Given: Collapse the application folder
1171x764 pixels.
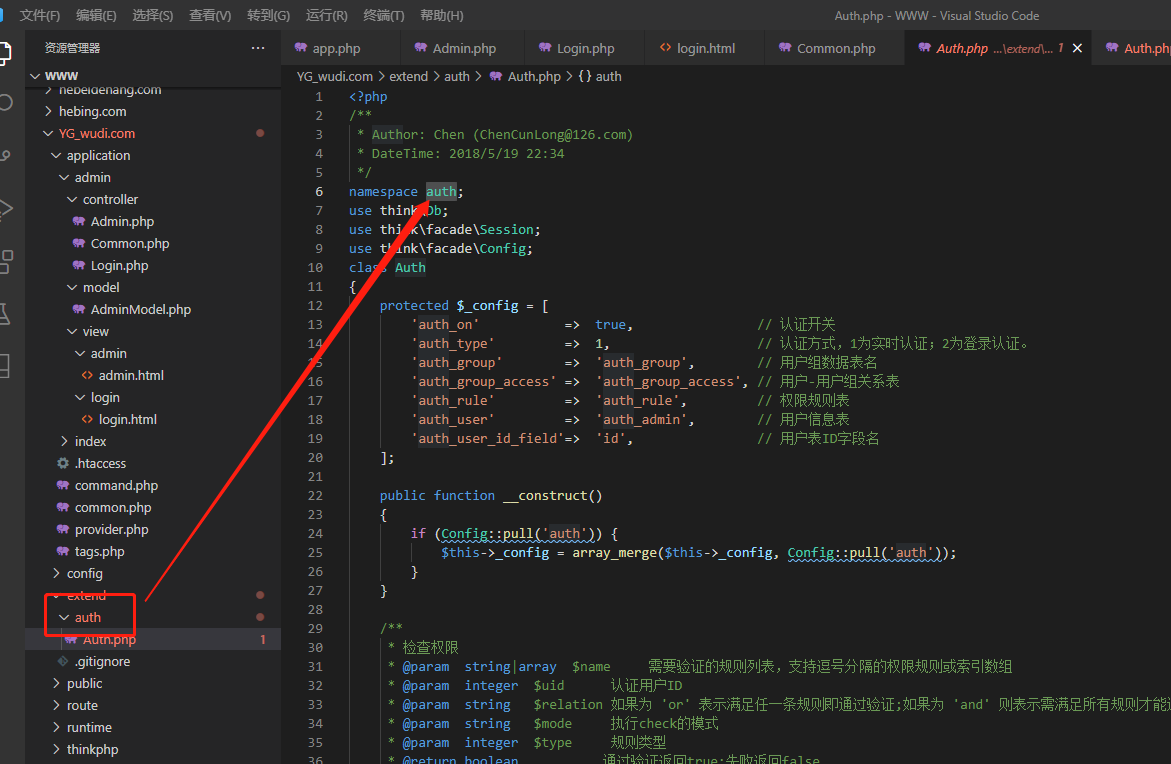Looking at the screenshot, I should point(56,155).
